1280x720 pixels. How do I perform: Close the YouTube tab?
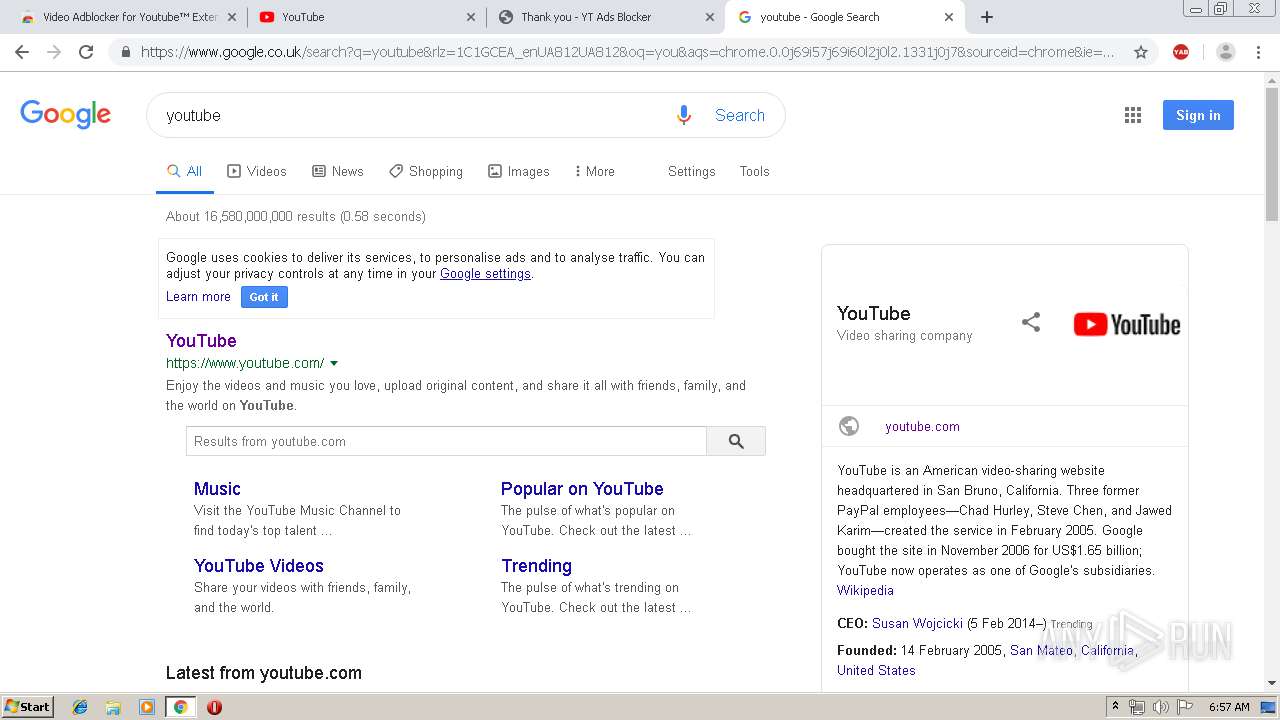pos(472,17)
